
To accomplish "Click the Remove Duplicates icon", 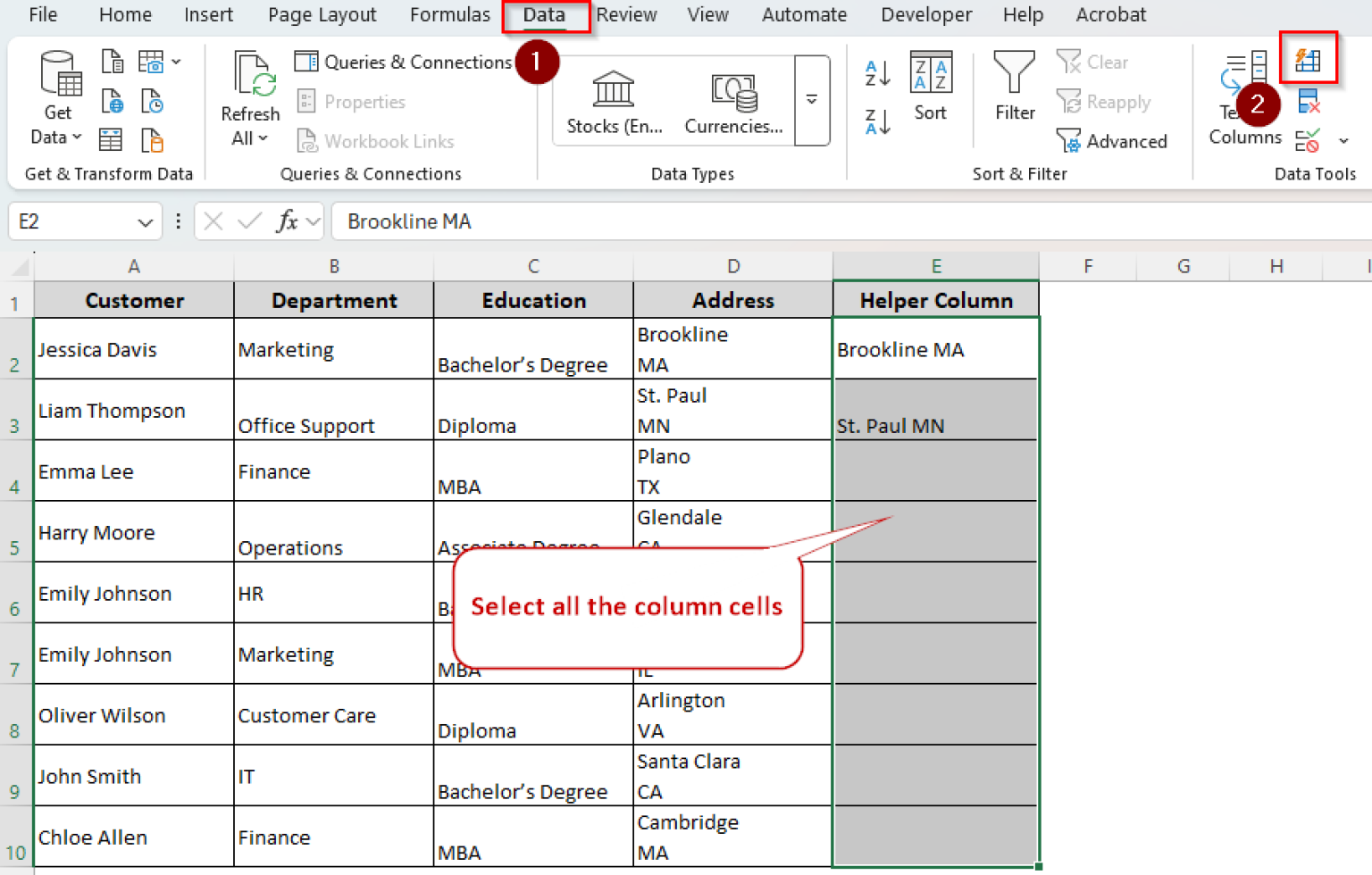I will pyautogui.click(x=1310, y=101).
